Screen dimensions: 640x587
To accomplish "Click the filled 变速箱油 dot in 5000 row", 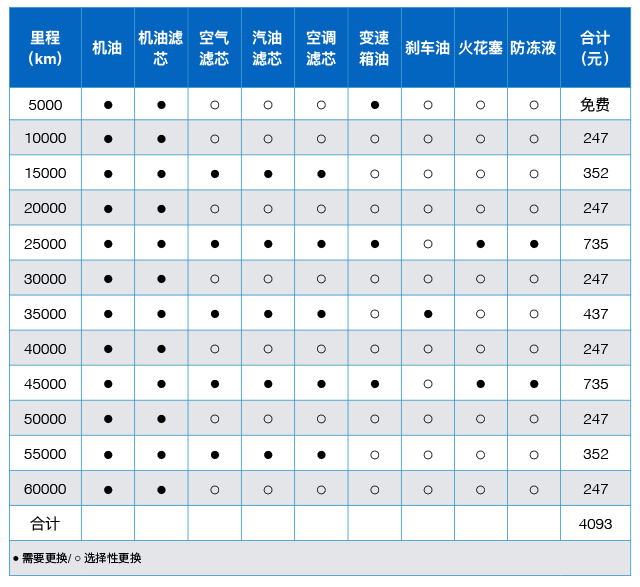I will pos(374,104).
